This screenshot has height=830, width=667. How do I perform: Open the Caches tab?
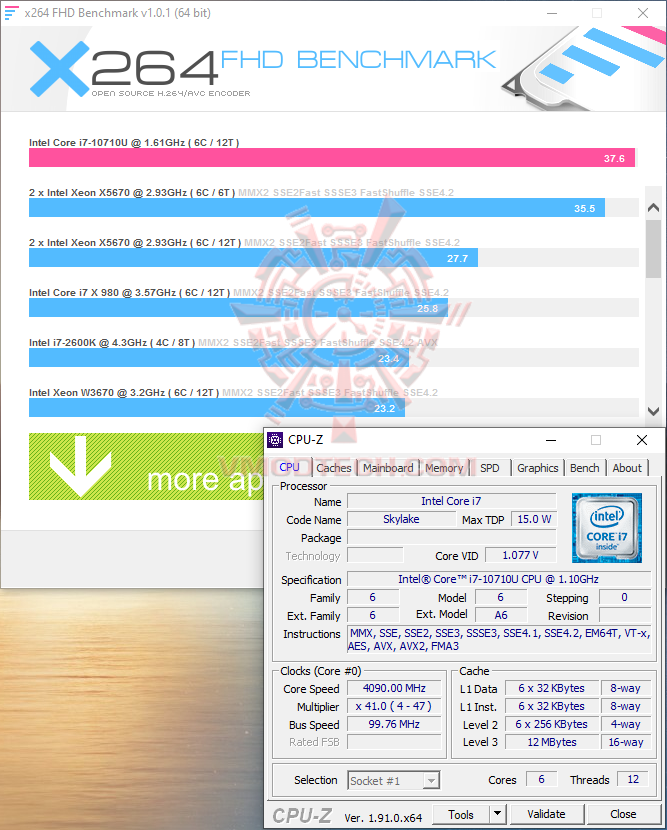pos(334,468)
